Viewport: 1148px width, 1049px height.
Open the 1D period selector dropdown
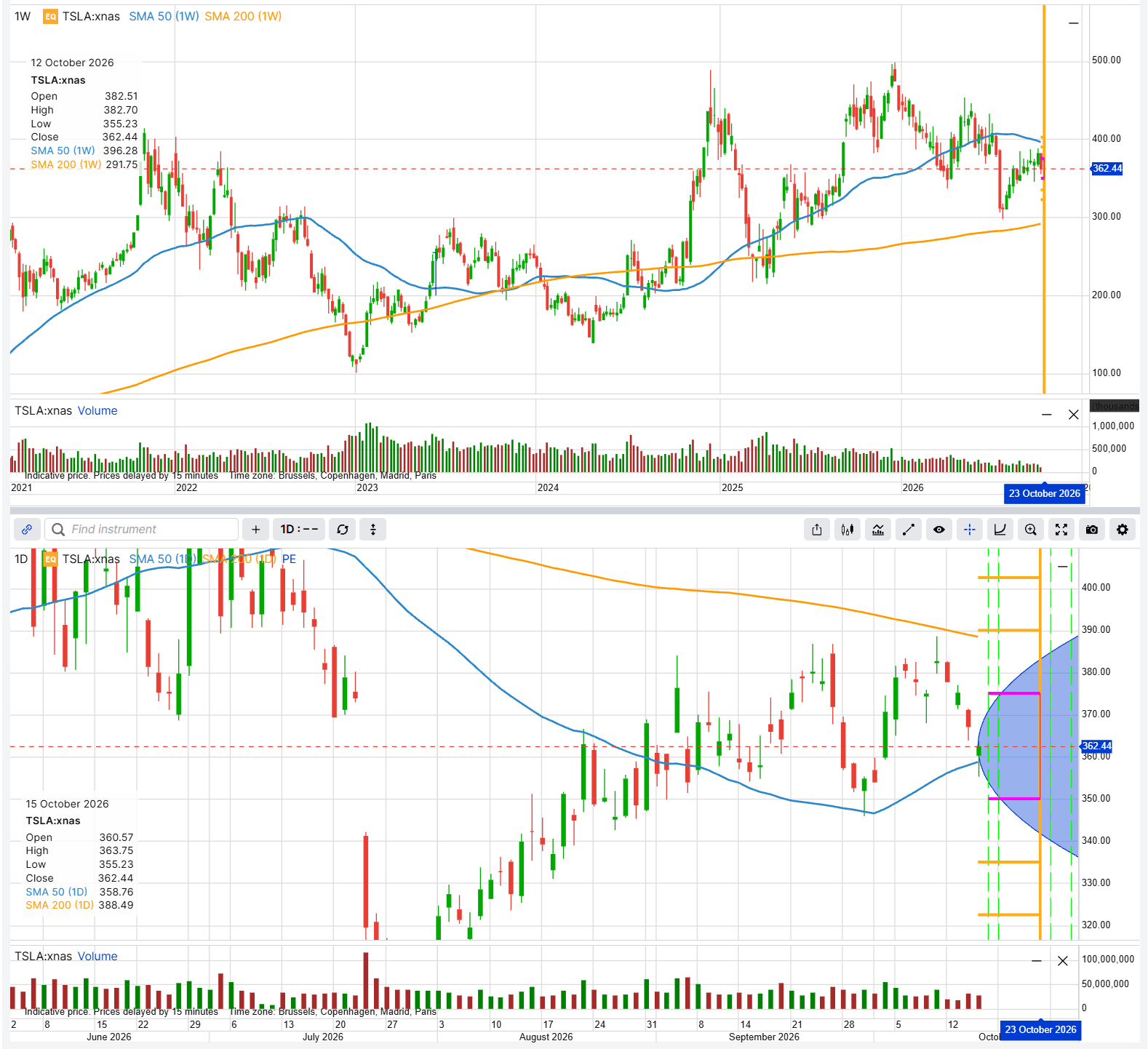299,530
